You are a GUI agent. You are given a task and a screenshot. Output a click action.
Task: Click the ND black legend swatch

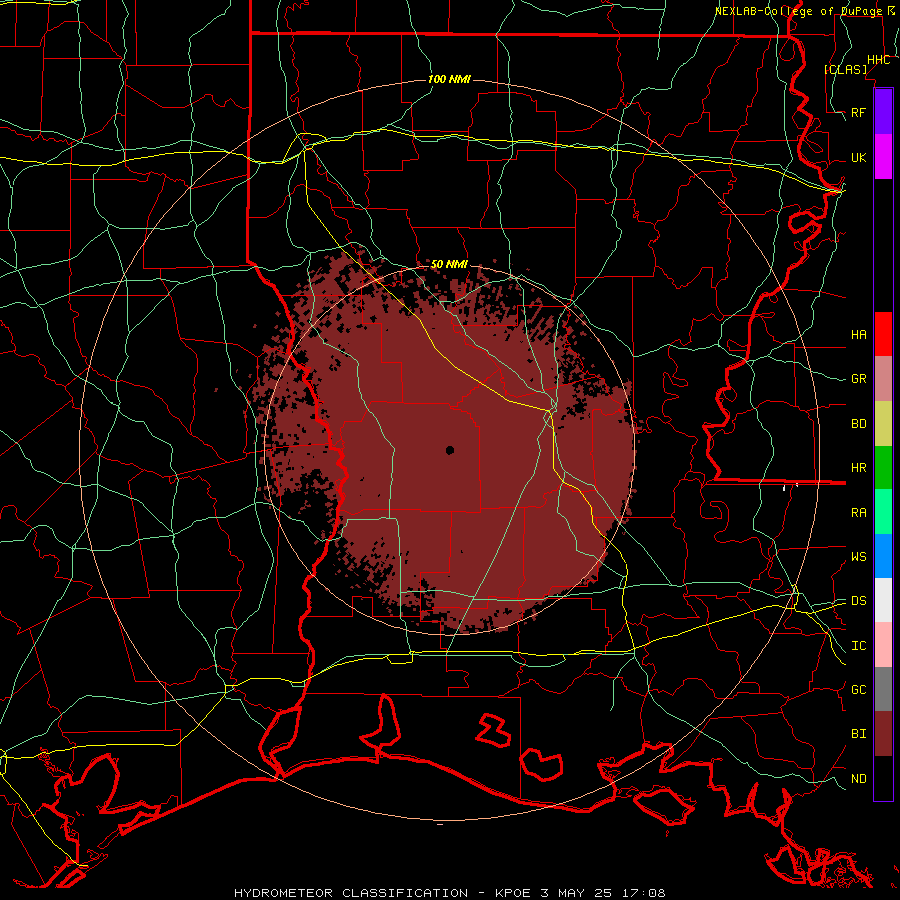pos(883,778)
